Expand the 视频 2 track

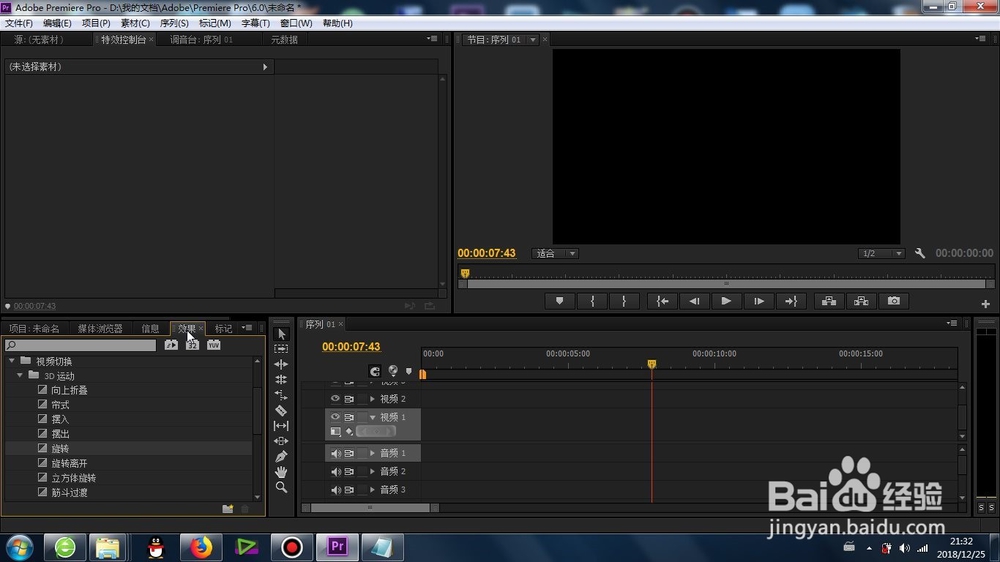[372, 399]
